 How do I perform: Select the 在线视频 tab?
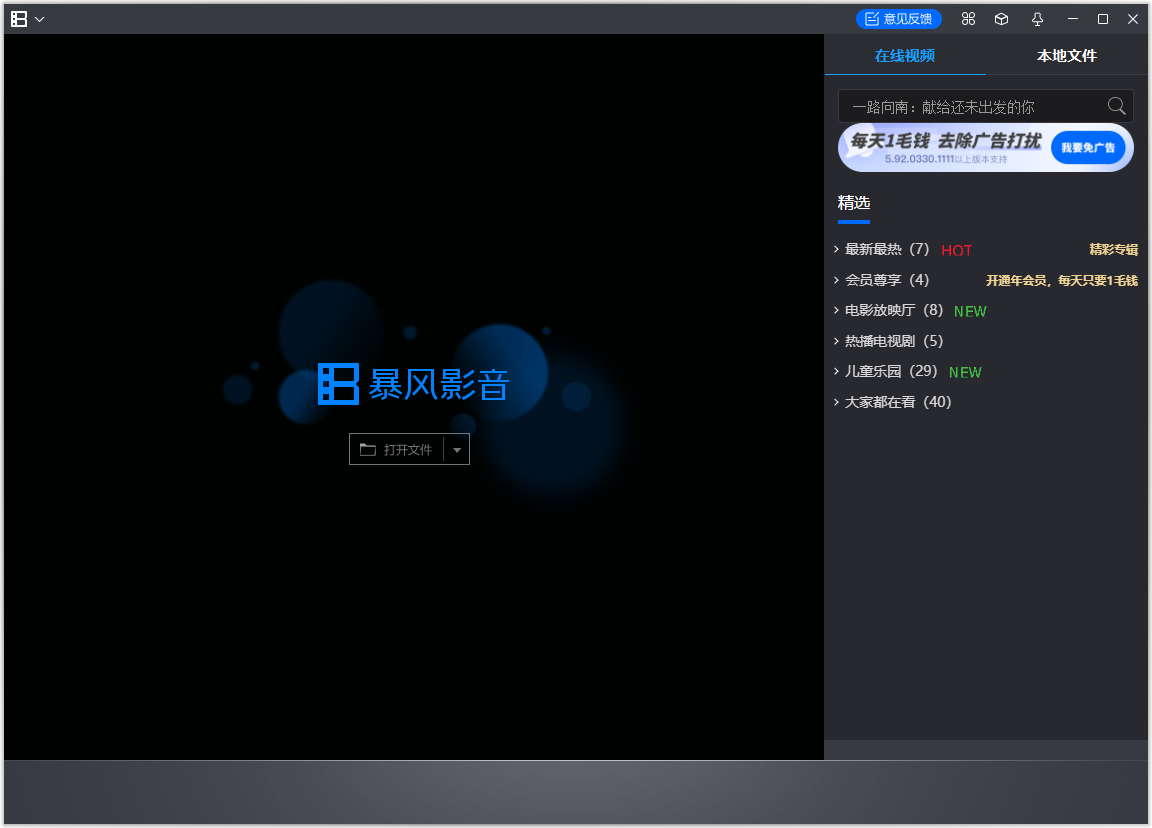pos(905,56)
